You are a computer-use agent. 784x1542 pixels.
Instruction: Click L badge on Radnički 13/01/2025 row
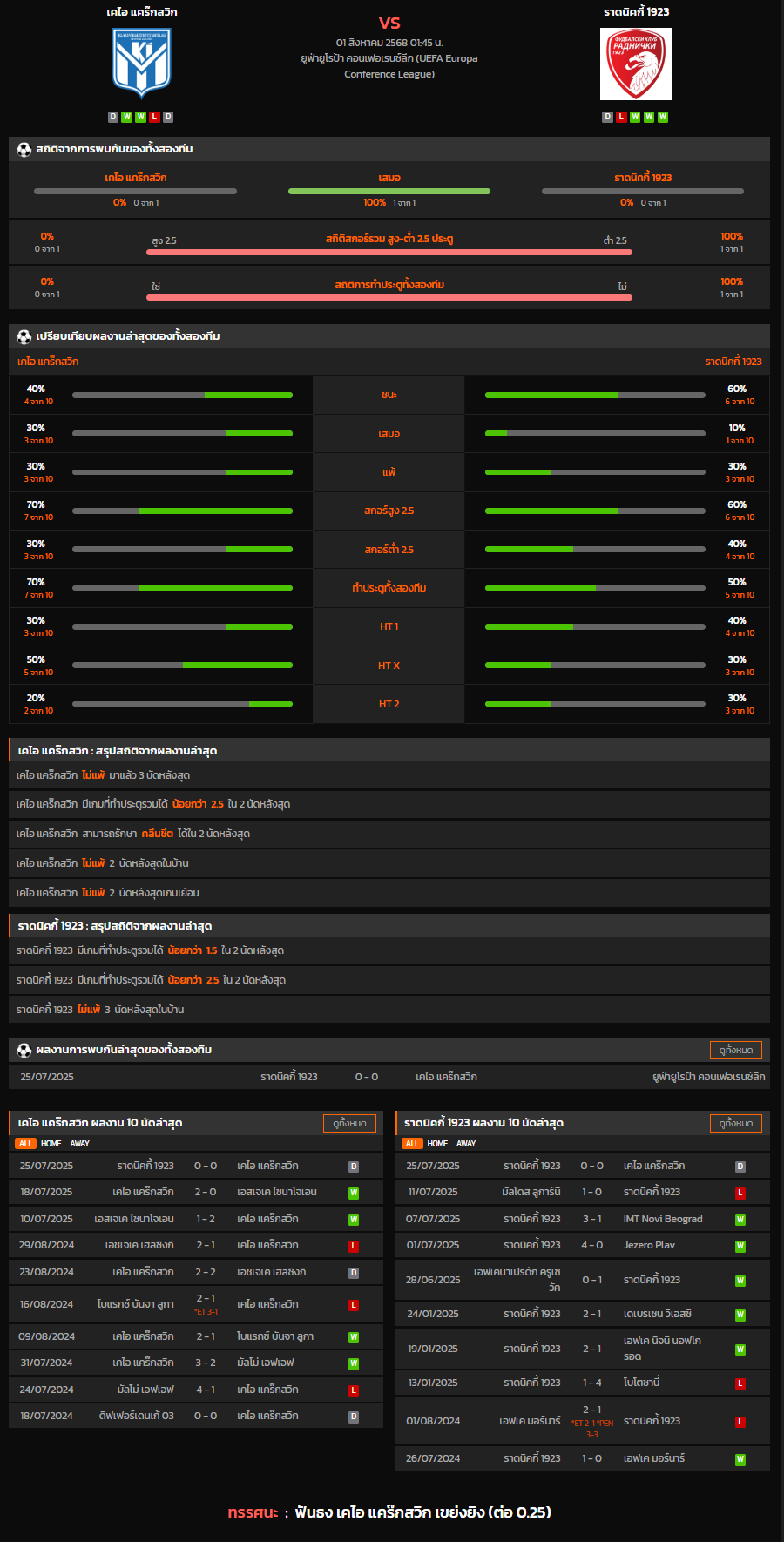[x=740, y=1383]
